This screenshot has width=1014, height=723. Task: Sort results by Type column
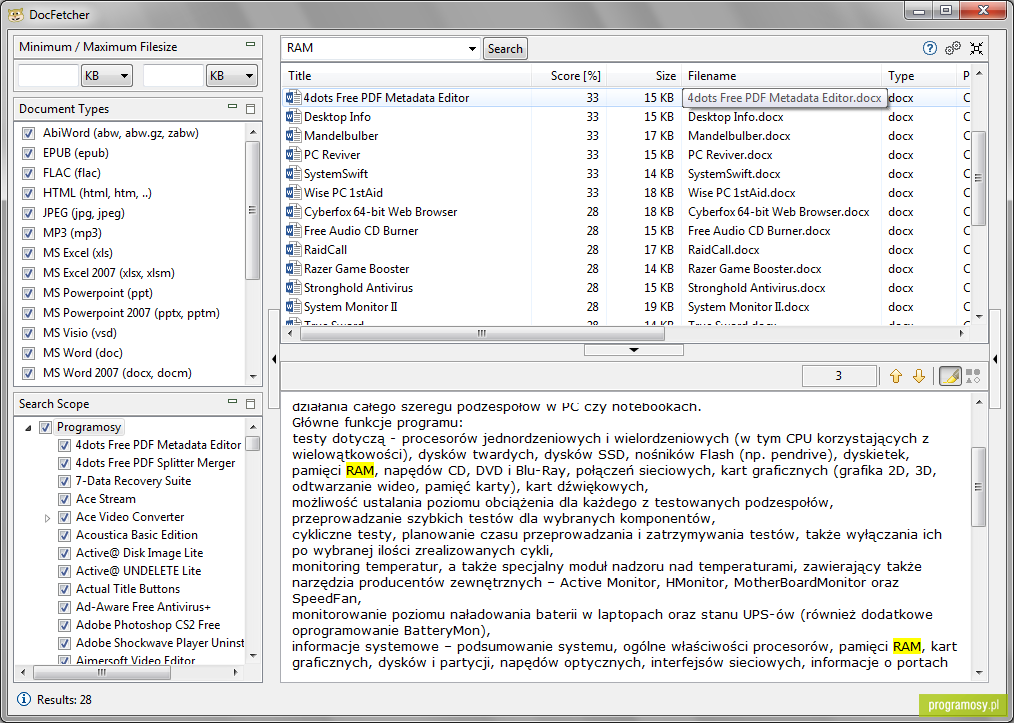pyautogui.click(x=918, y=76)
